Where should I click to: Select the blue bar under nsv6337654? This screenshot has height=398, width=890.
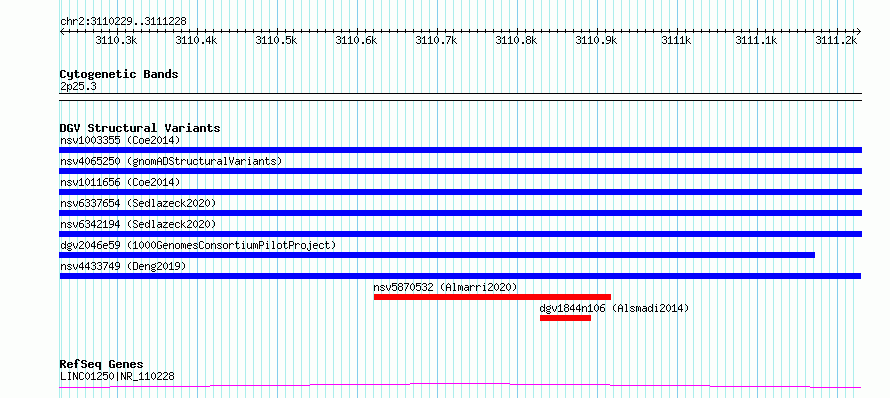click(461, 213)
